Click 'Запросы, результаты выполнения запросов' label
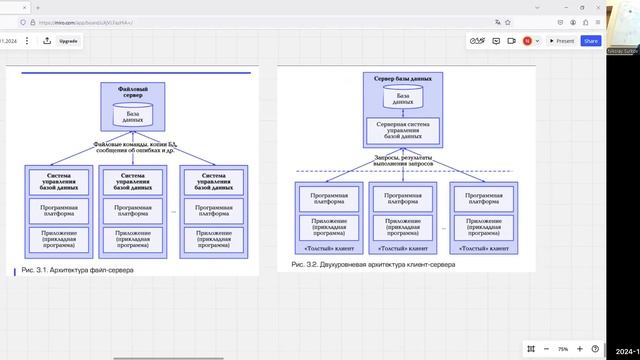Image resolution: width=640 pixels, height=360 pixels. click(x=403, y=160)
